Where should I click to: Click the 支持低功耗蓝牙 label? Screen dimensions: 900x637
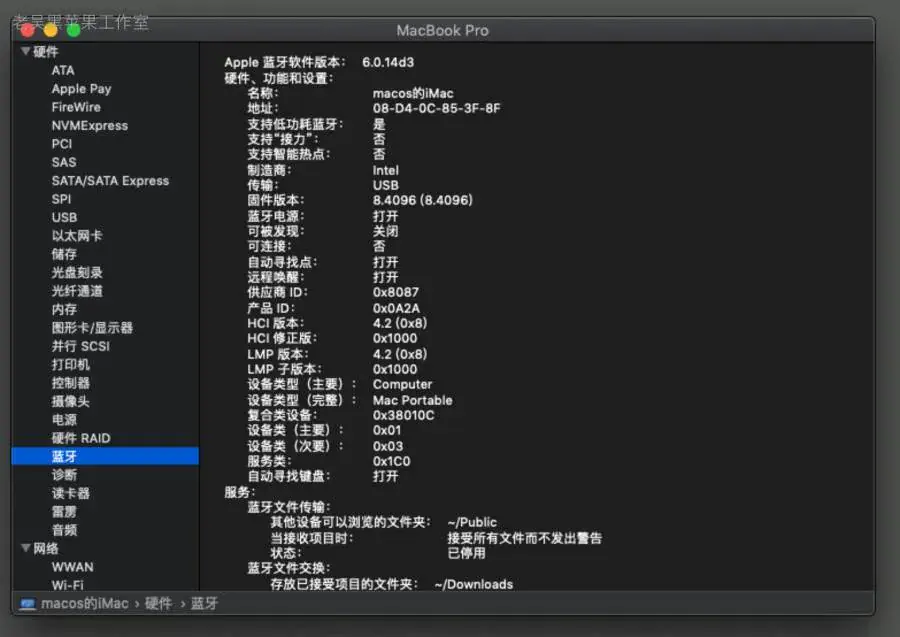click(x=295, y=124)
